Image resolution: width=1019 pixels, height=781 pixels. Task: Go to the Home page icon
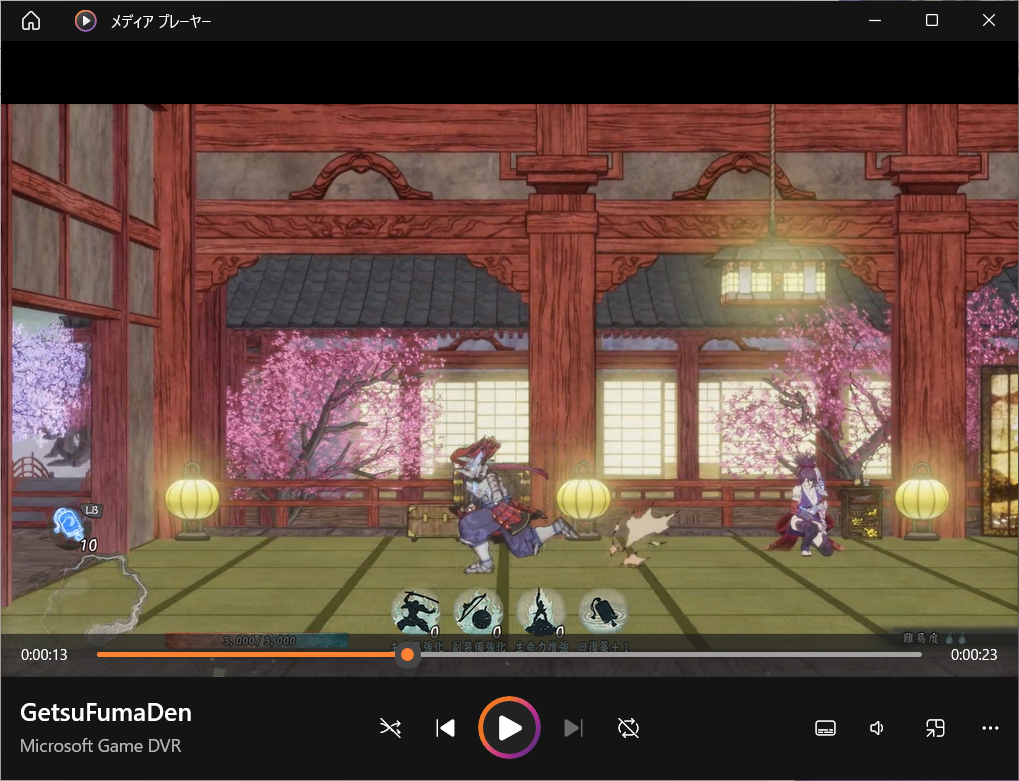pos(31,21)
